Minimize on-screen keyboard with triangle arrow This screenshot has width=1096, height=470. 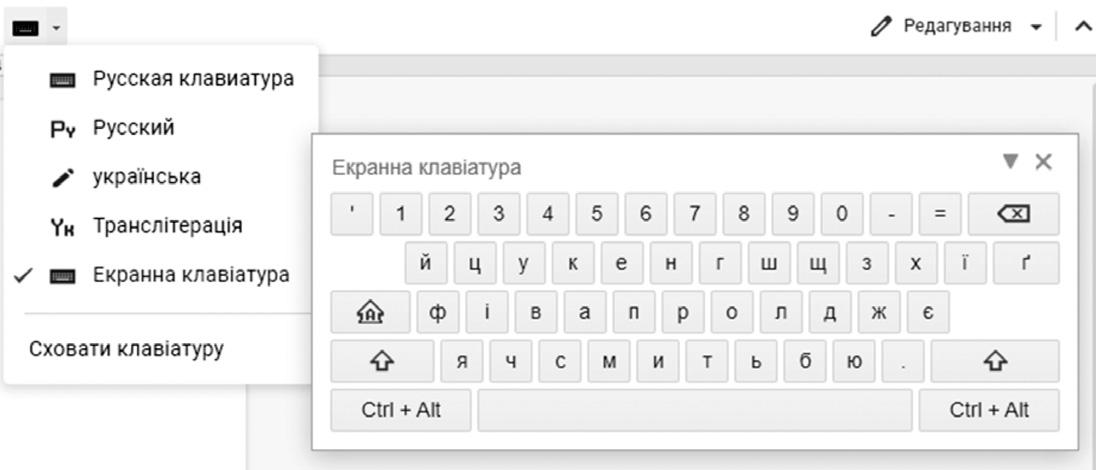click(1011, 162)
